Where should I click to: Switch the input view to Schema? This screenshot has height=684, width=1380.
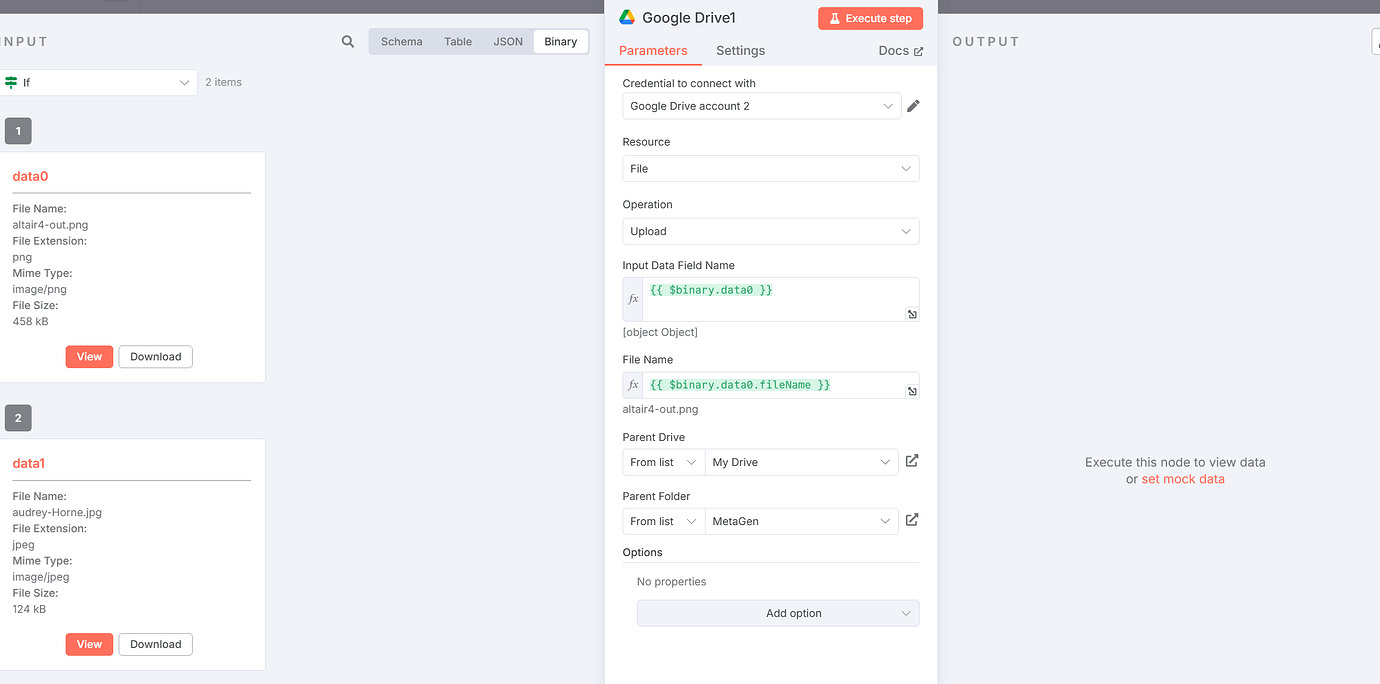401,42
